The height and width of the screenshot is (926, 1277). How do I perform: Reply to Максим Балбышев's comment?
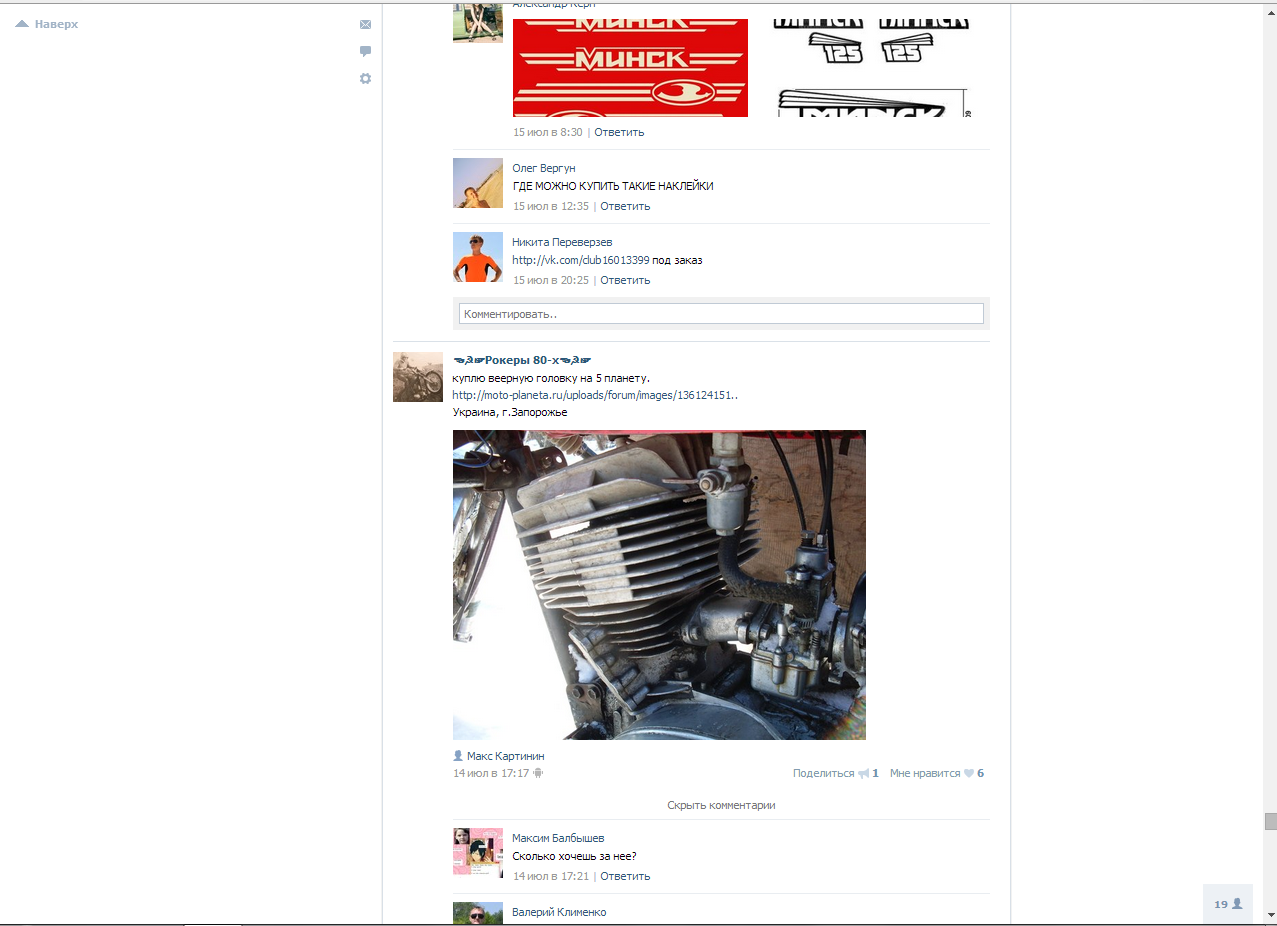(x=625, y=876)
